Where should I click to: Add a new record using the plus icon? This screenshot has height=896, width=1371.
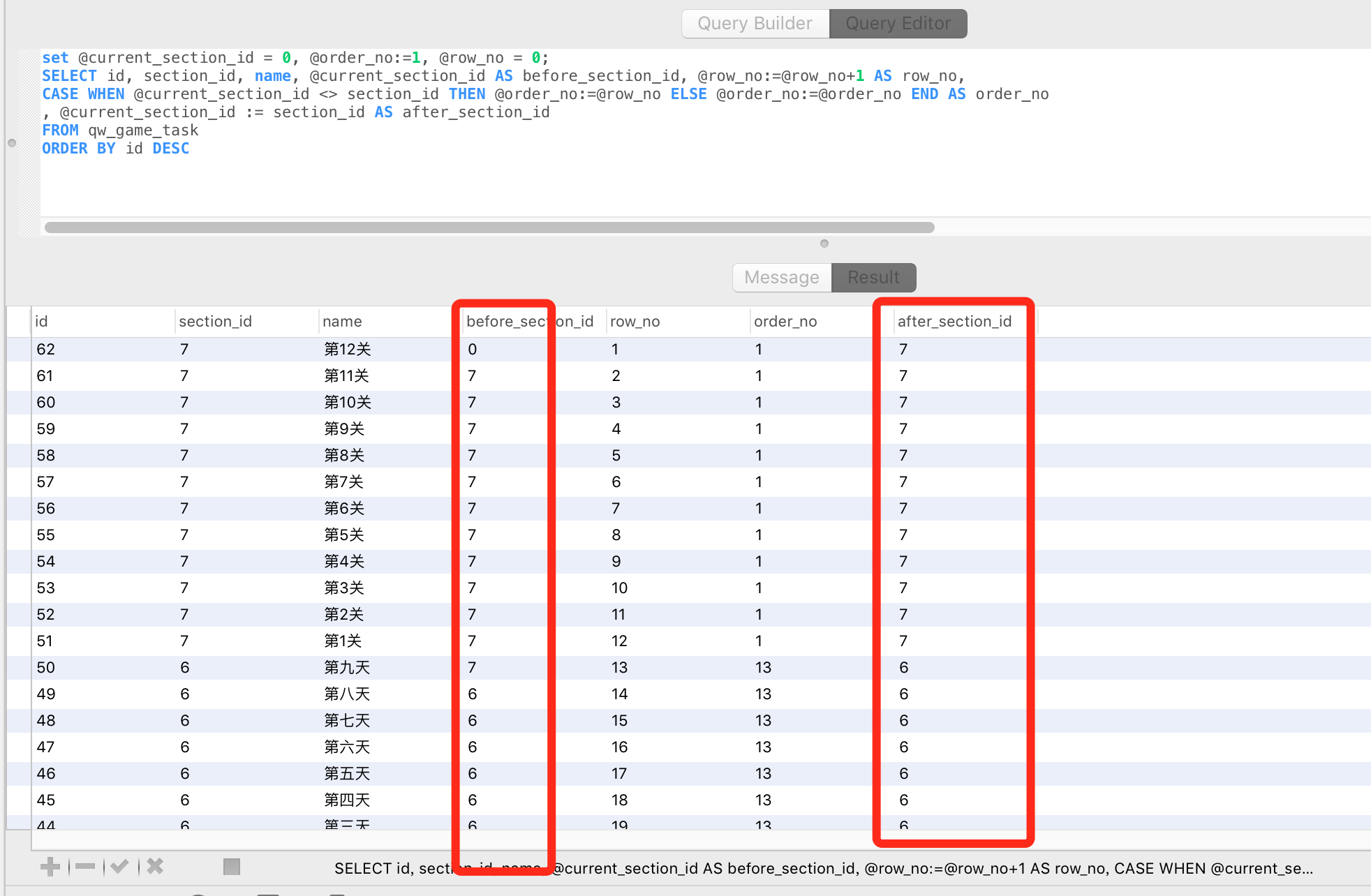50,866
